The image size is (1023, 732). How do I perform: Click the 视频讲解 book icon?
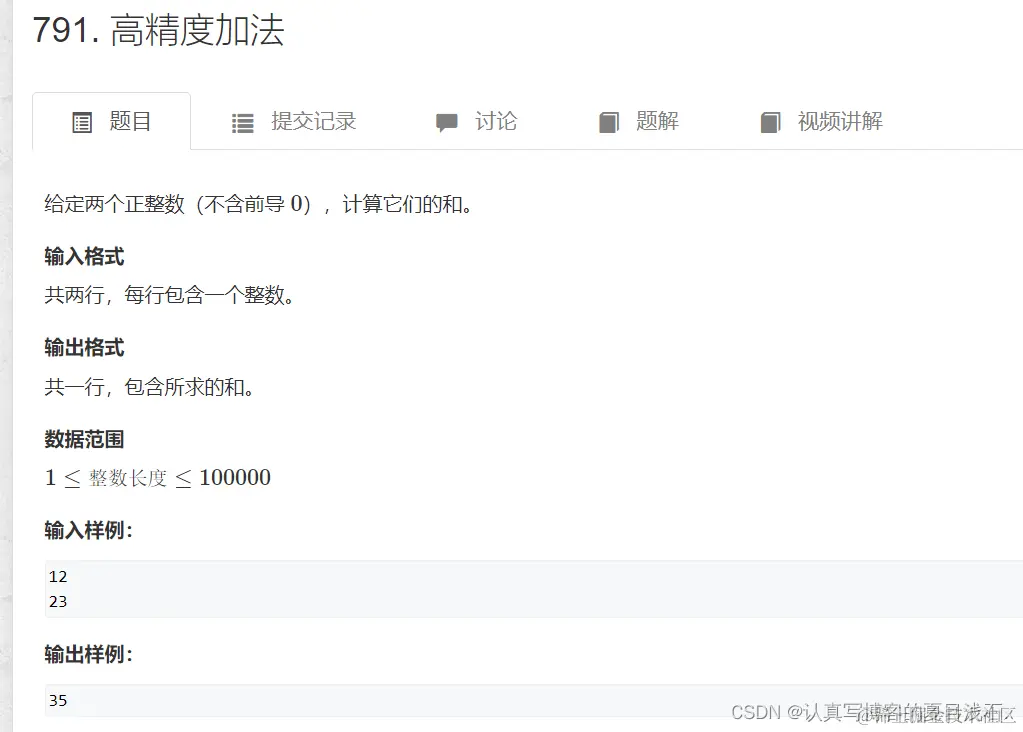[x=771, y=123]
